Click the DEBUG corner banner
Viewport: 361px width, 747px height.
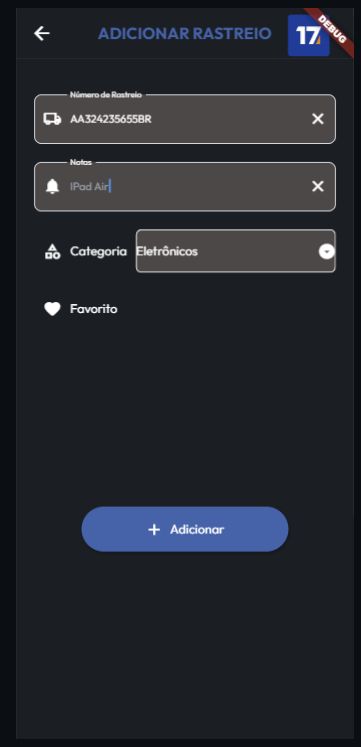(331, 30)
